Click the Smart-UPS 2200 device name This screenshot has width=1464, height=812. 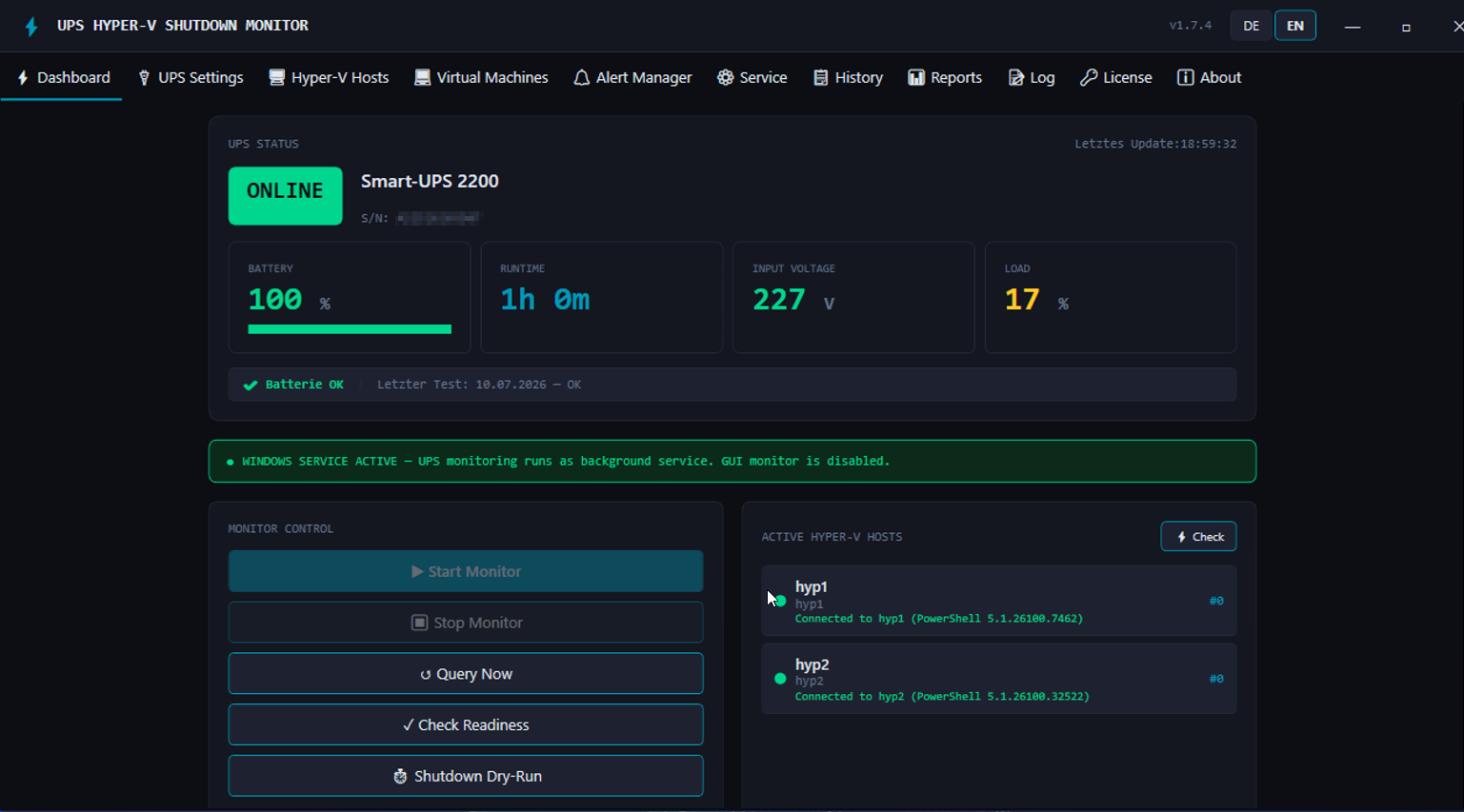click(430, 181)
